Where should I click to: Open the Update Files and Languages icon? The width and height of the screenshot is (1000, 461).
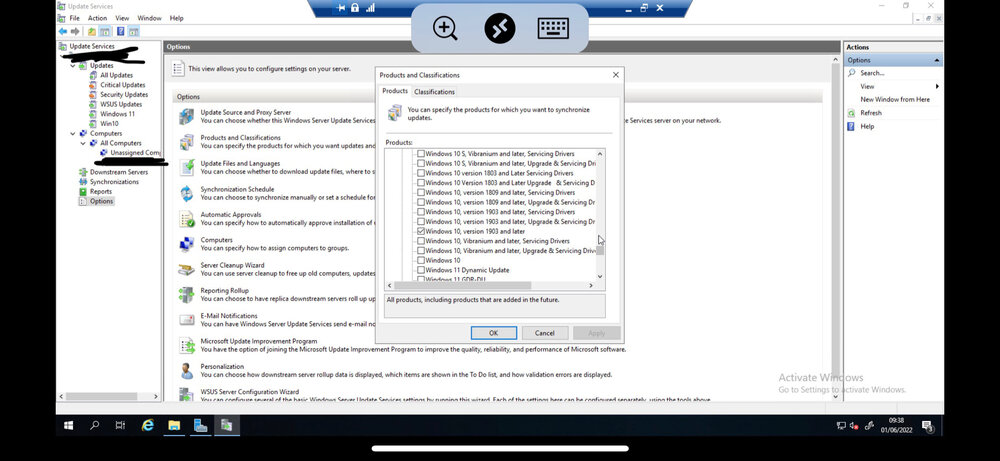tap(186, 167)
